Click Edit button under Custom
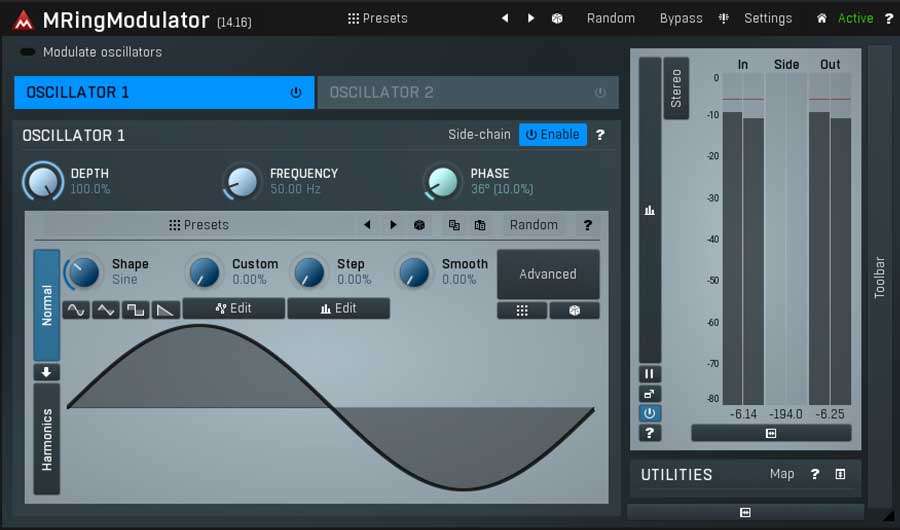The width and height of the screenshot is (900, 530). pos(234,308)
